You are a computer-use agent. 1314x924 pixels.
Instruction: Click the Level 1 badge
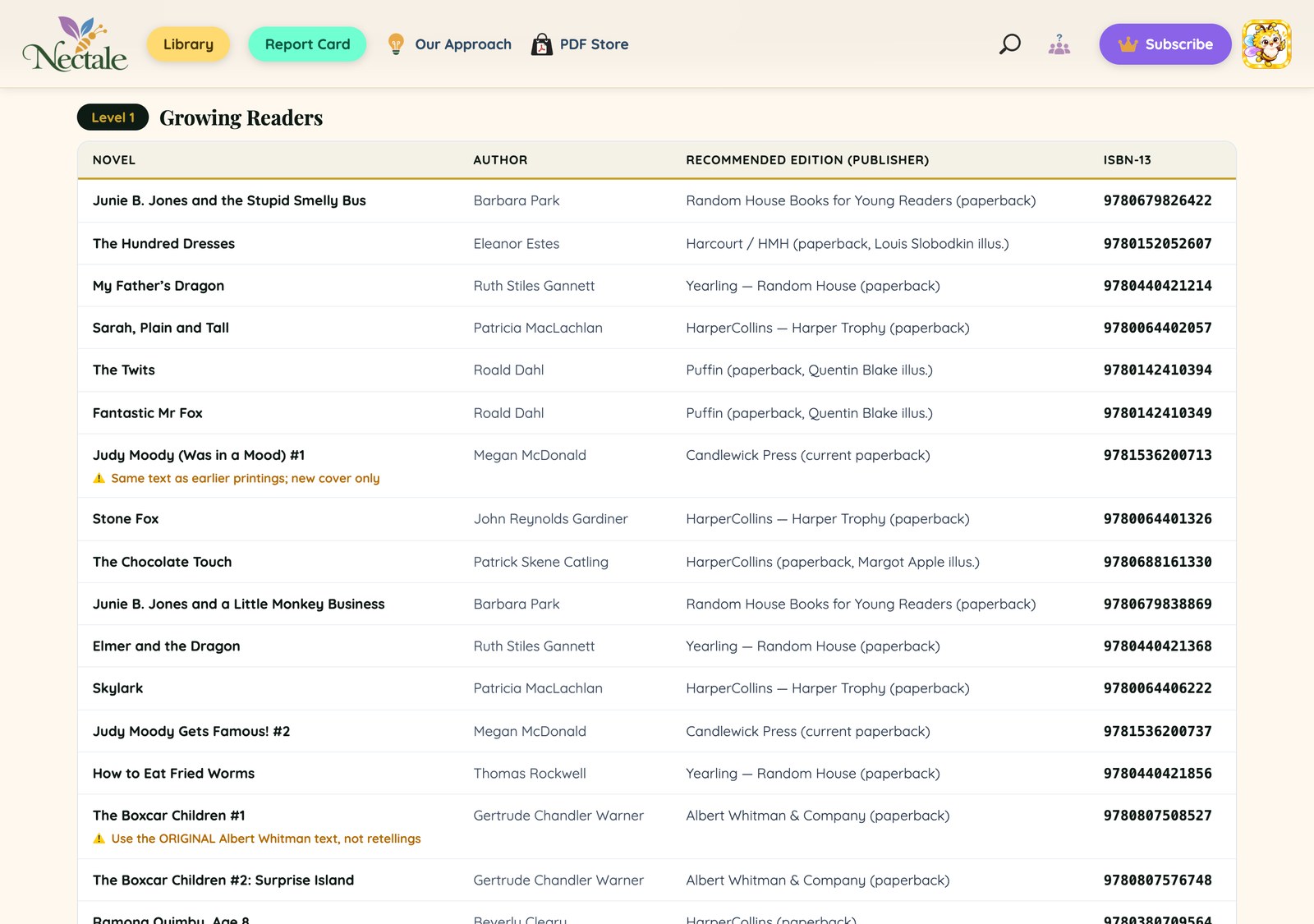point(113,117)
